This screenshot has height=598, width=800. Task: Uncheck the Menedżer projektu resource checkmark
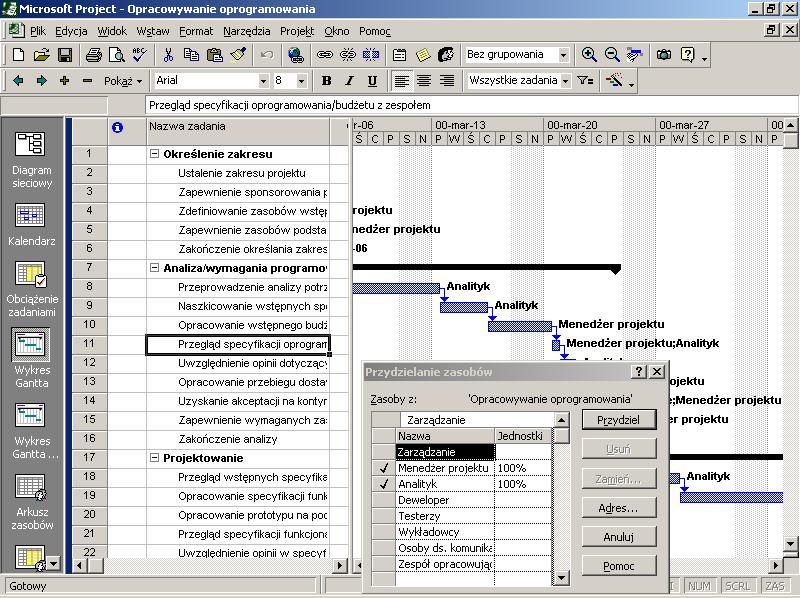[x=384, y=468]
